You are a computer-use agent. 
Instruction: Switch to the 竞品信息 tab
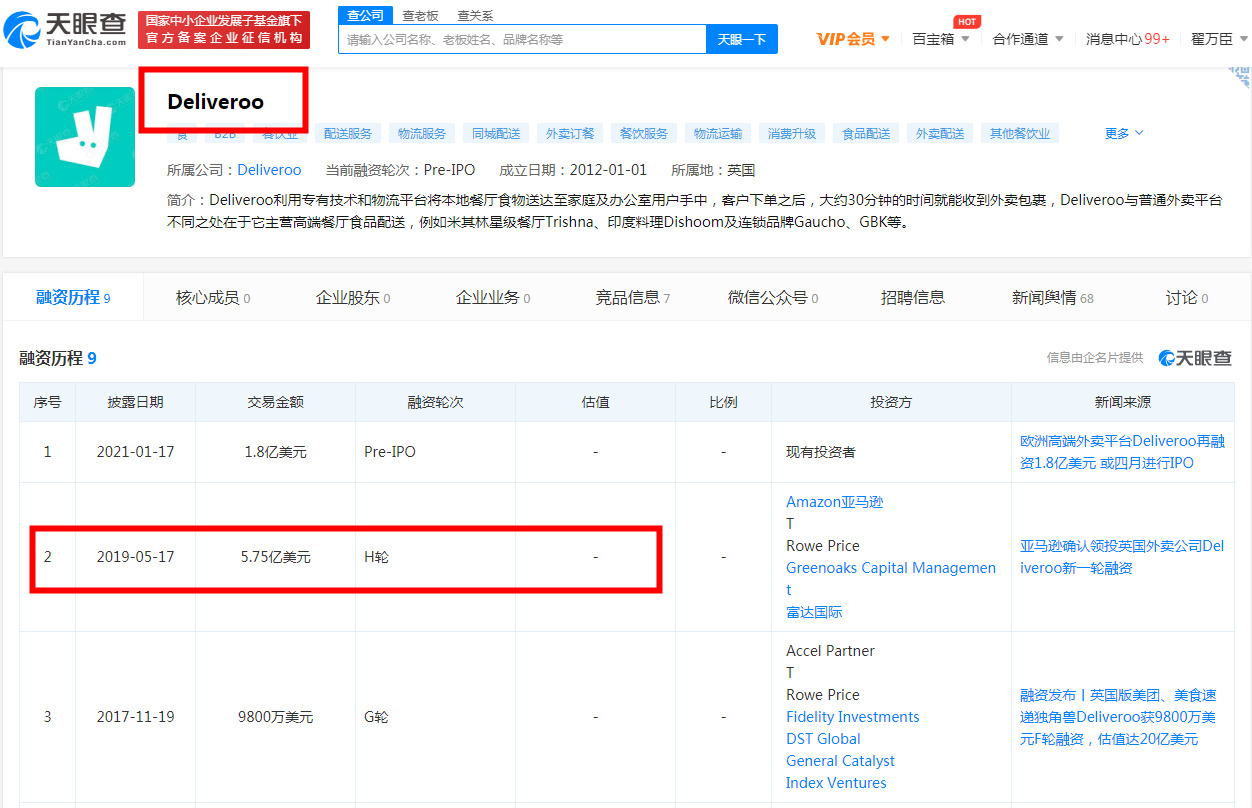(633, 297)
